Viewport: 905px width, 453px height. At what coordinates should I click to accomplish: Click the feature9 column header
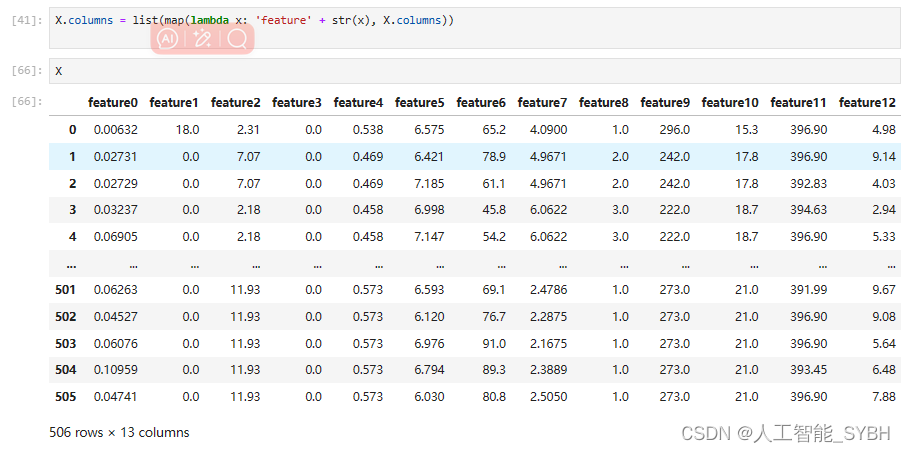click(x=665, y=103)
